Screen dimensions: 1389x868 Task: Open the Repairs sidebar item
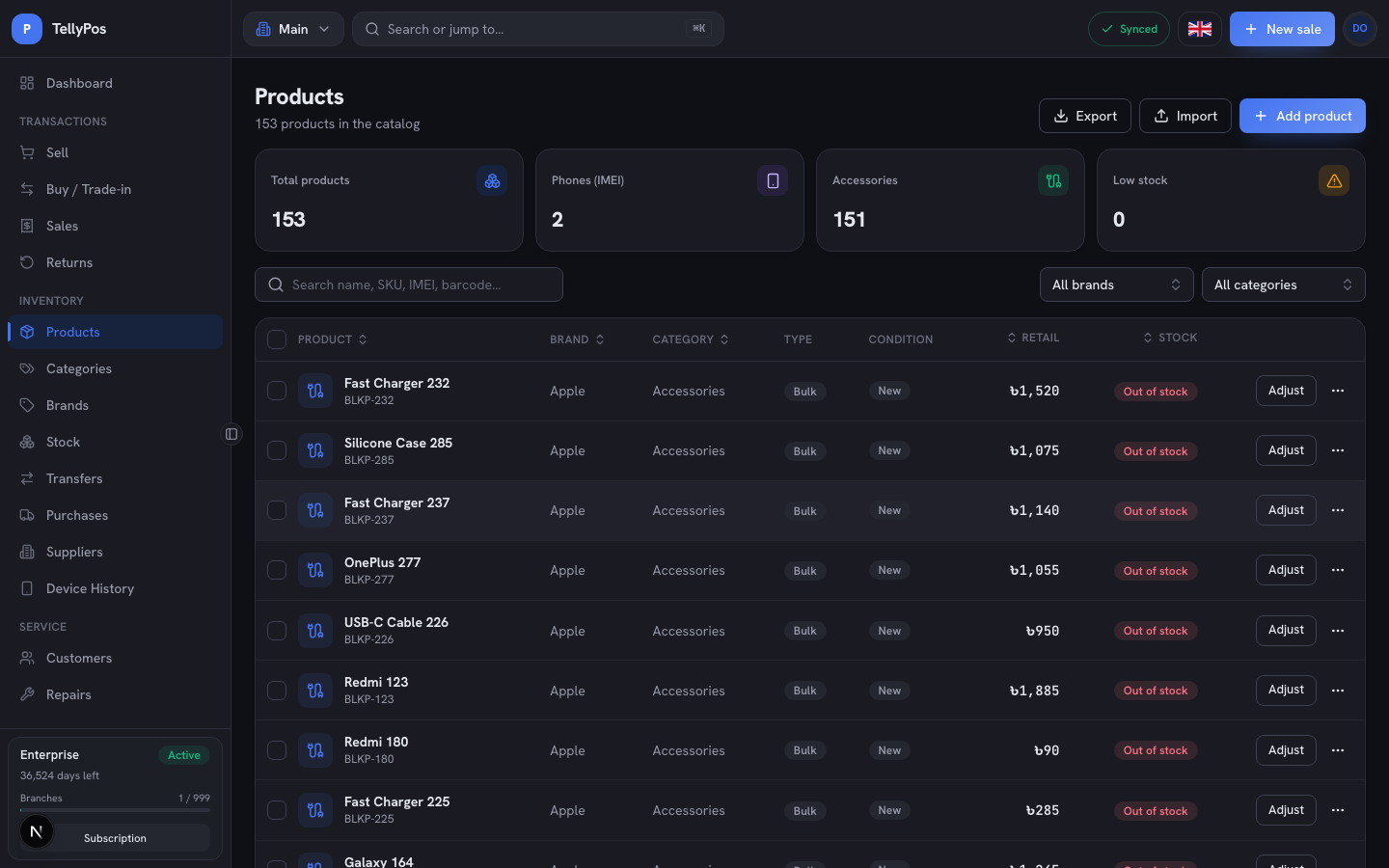pos(115,694)
